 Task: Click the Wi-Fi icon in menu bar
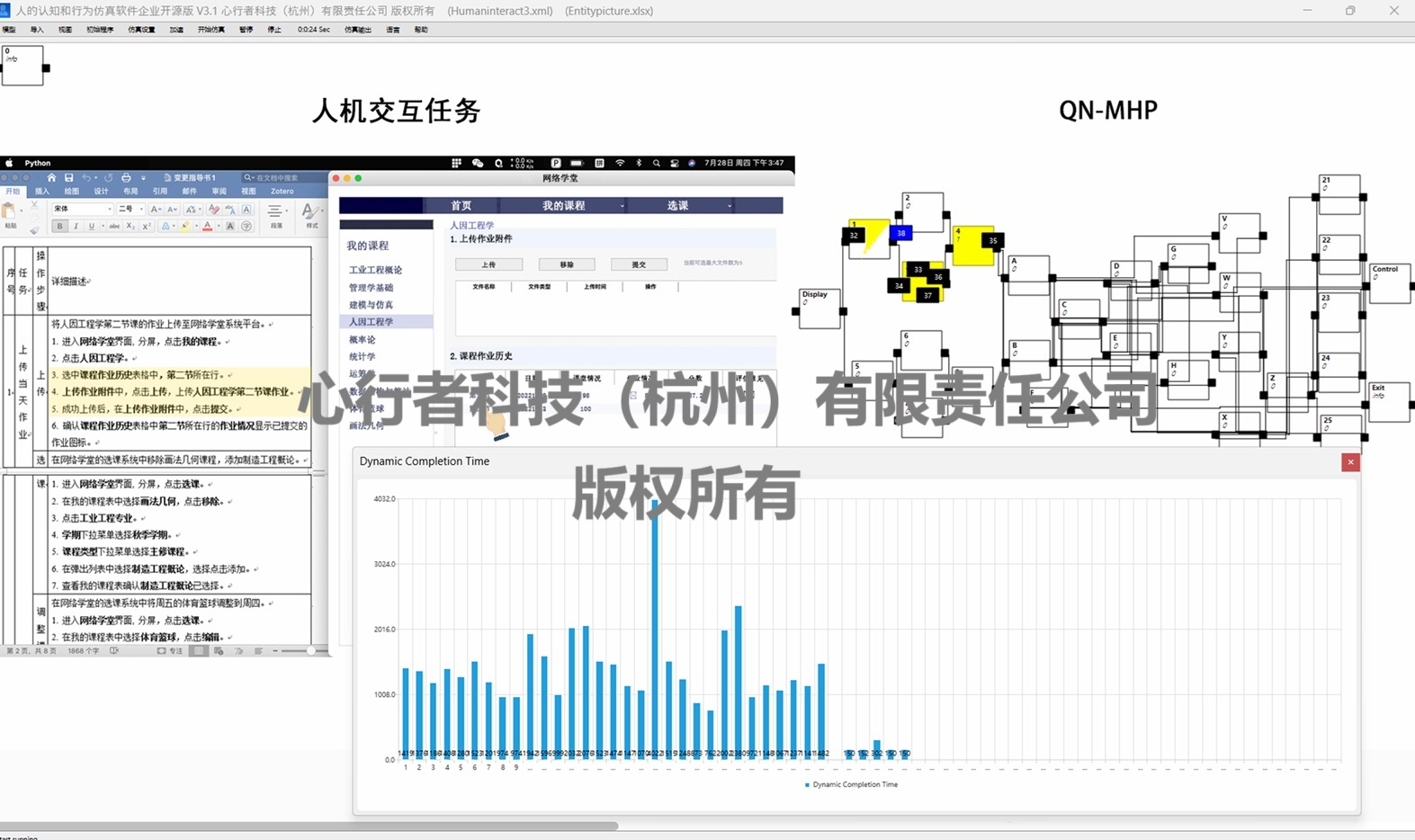[620, 163]
